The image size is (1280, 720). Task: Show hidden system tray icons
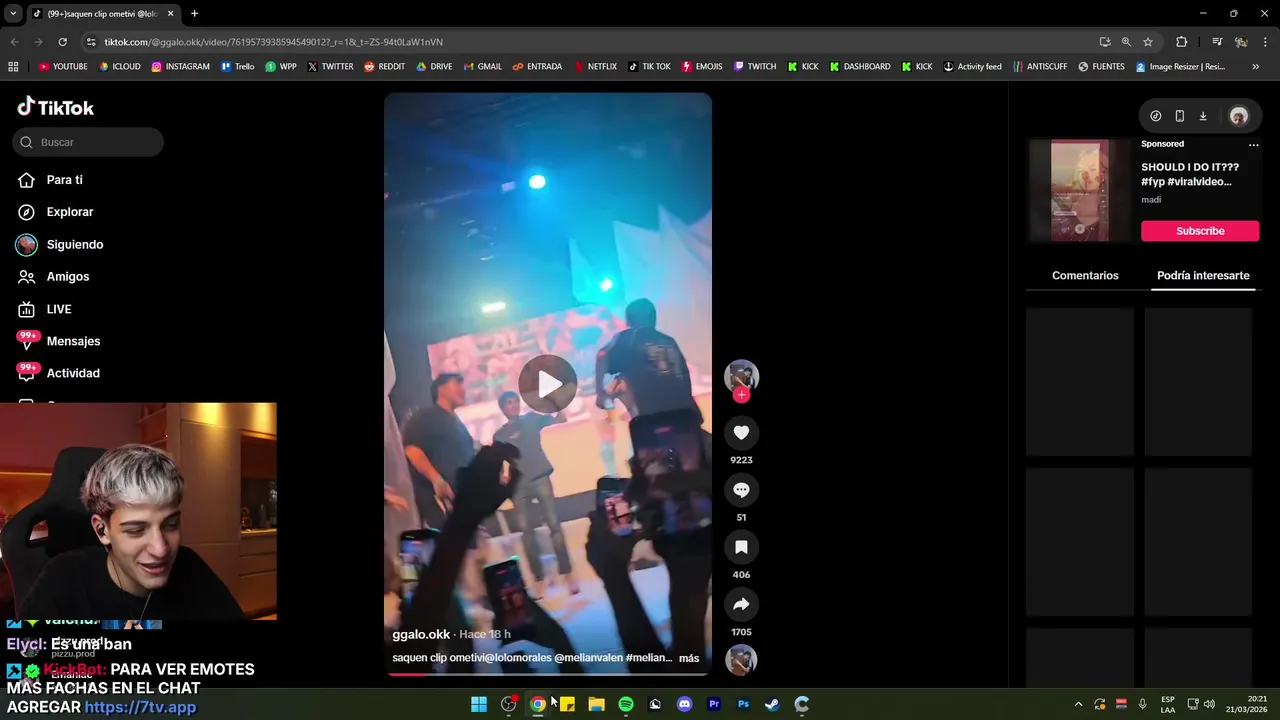click(x=1078, y=704)
